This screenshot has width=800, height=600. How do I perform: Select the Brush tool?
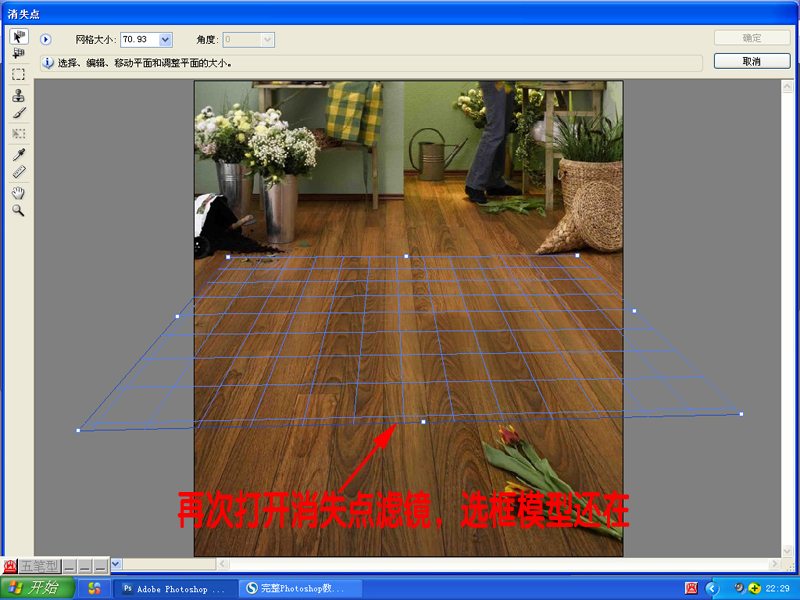18,113
